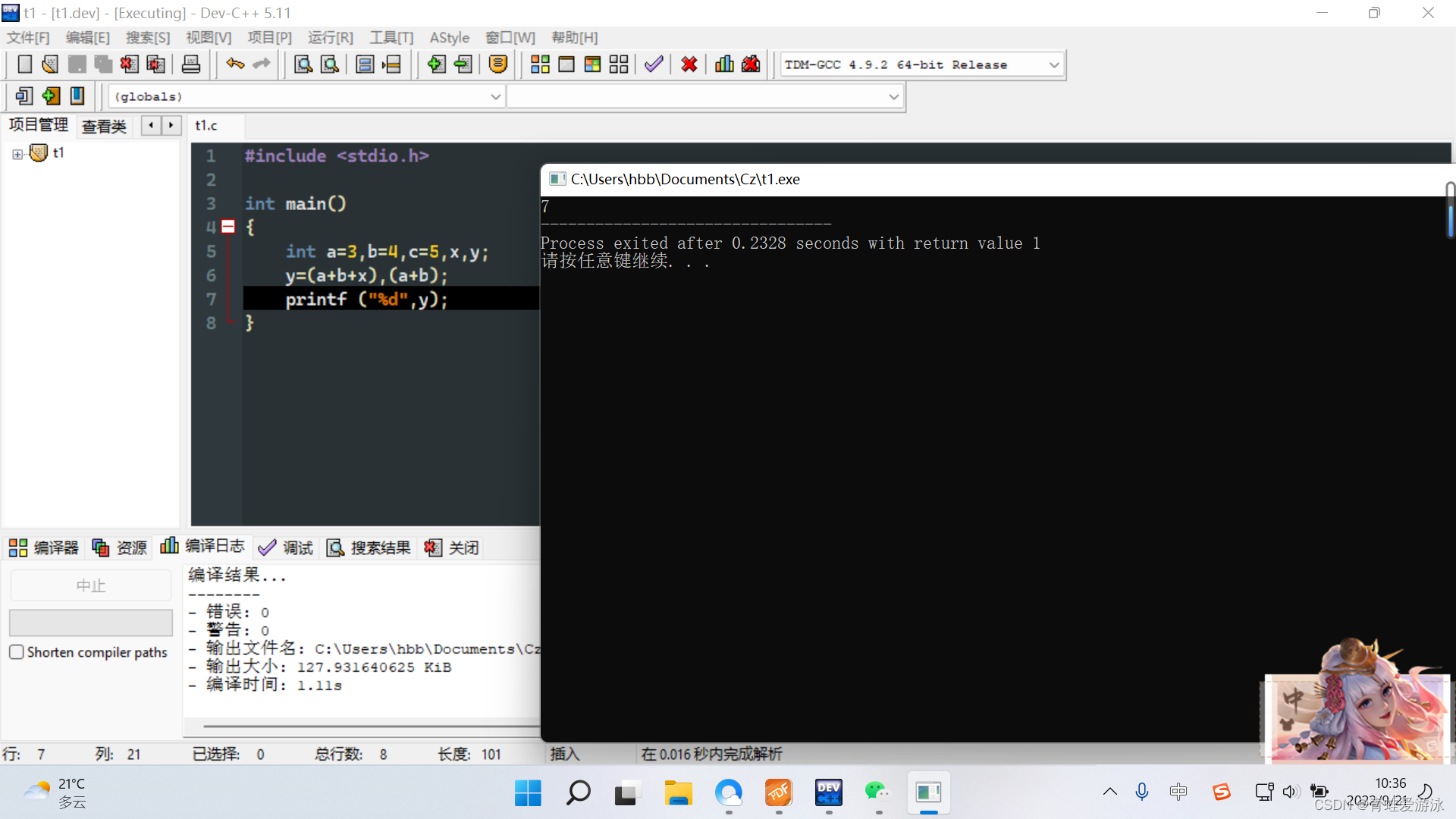Toggle the Shorten compiler paths checkbox
The image size is (1456, 819).
tap(17, 652)
